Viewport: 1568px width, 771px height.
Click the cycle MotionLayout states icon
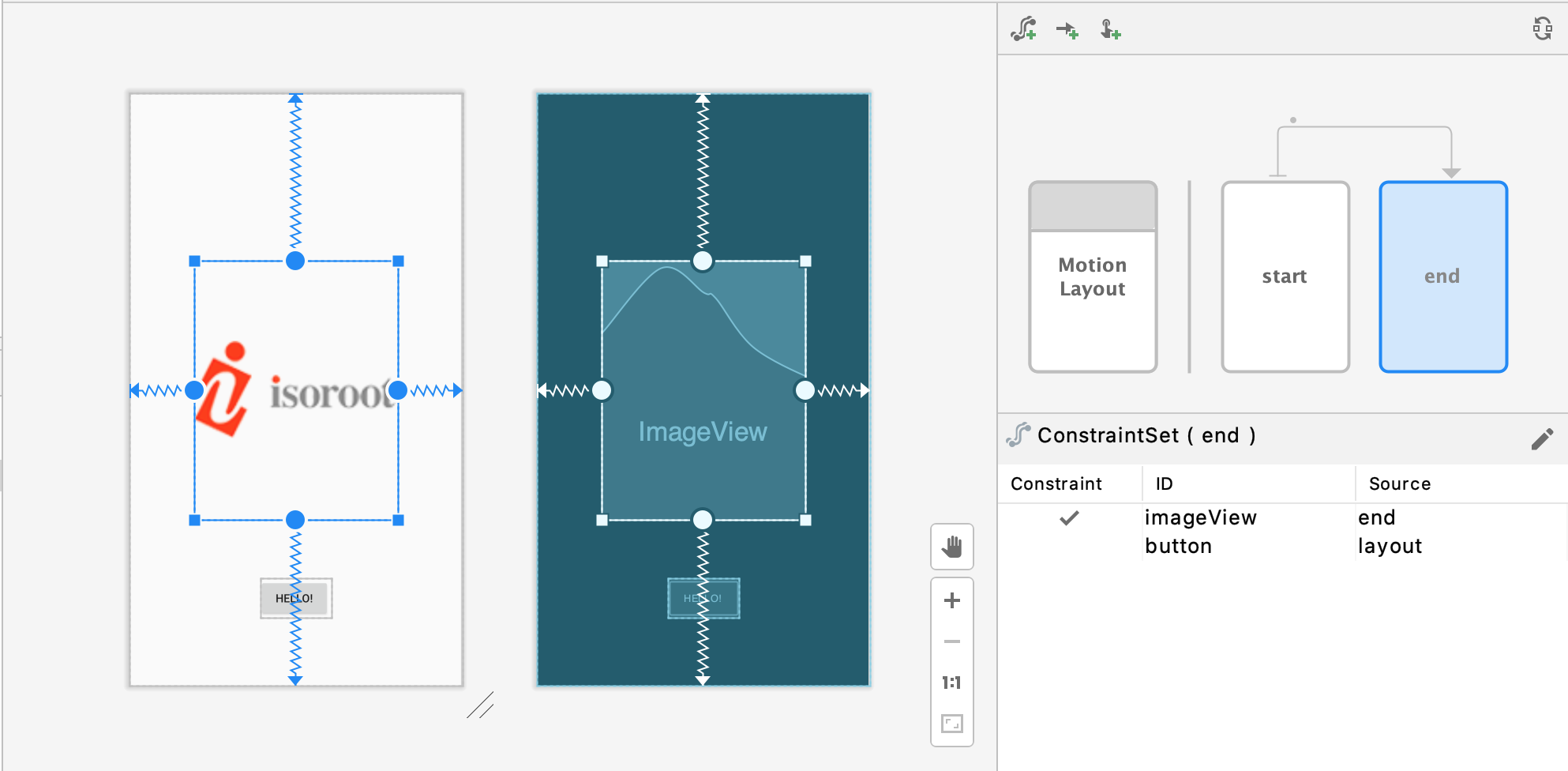tap(1543, 29)
